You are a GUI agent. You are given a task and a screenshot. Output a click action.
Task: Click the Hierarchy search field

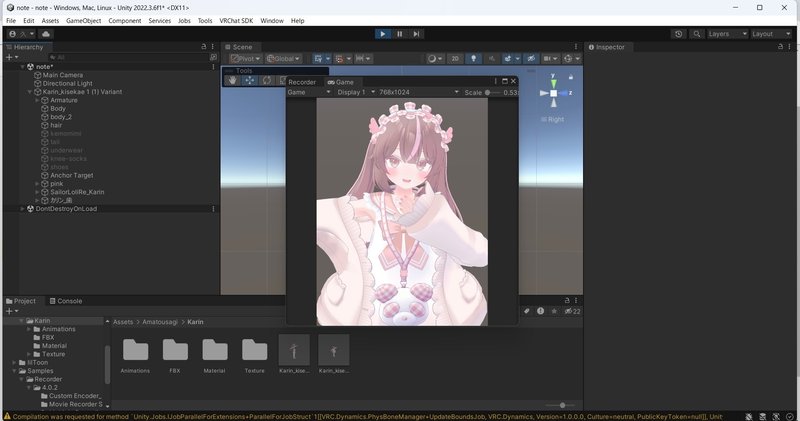pyautogui.click(x=128, y=57)
